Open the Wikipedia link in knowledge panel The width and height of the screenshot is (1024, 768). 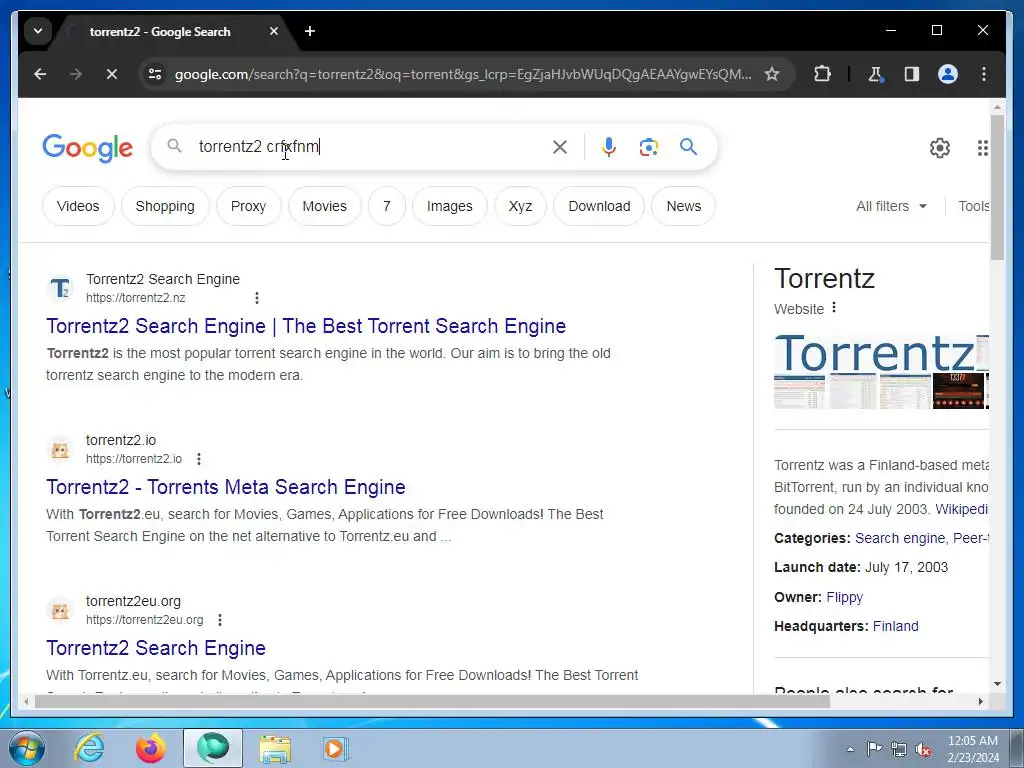pos(961,509)
